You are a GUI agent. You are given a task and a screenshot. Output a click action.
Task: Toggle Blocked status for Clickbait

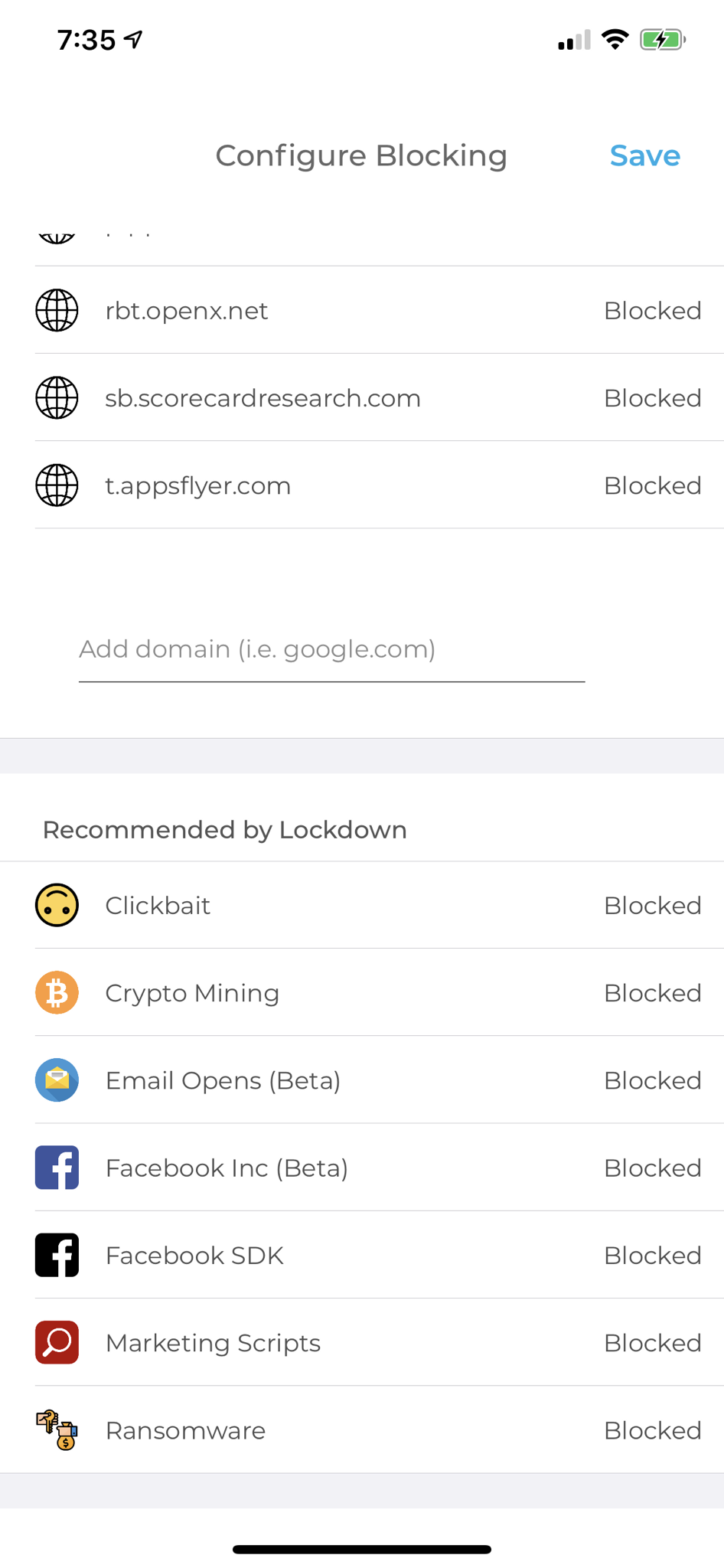point(652,905)
